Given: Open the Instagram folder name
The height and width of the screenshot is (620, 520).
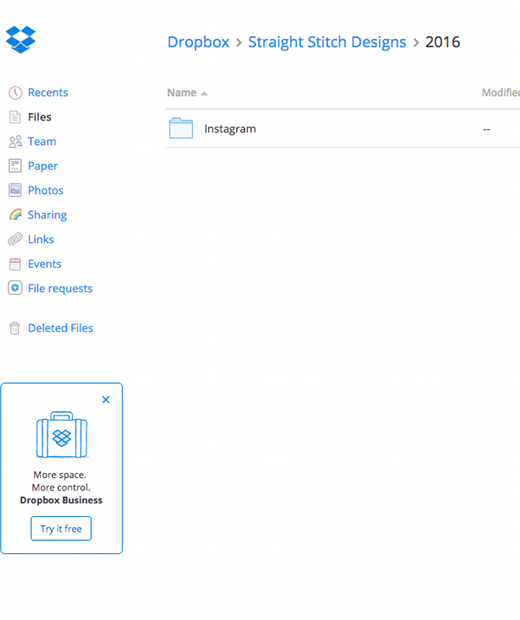Looking at the screenshot, I should 230,129.
